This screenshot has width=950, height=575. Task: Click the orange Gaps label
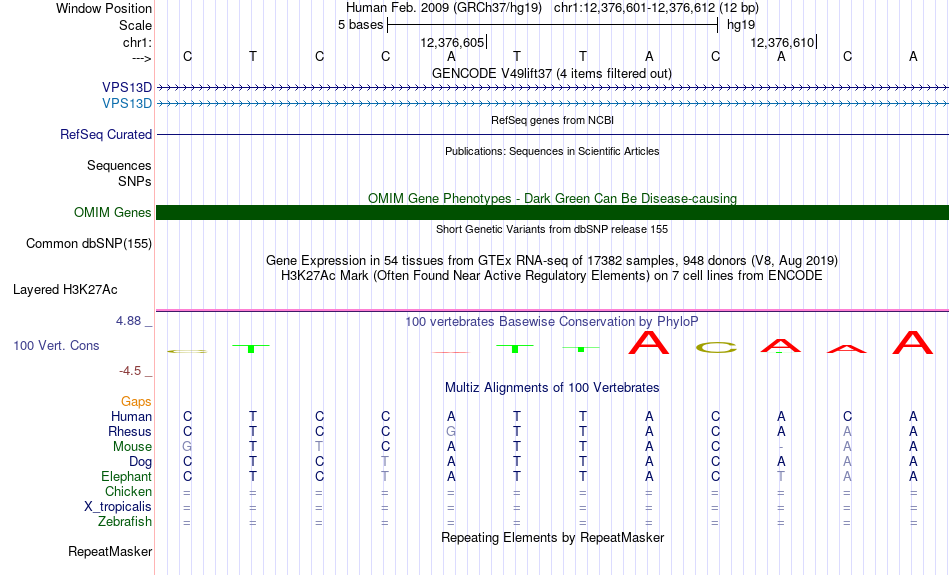tap(136, 402)
